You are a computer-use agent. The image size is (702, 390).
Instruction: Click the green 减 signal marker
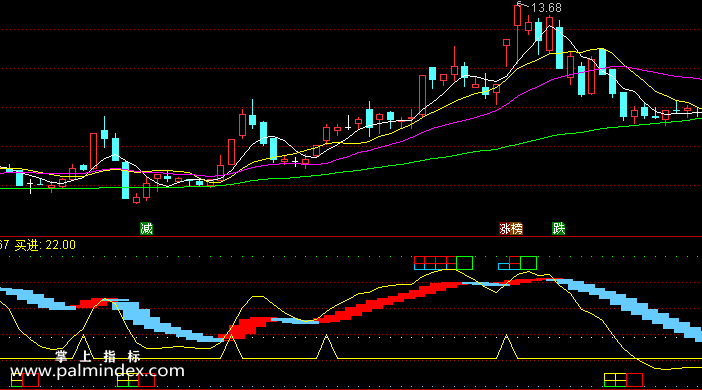tap(146, 228)
